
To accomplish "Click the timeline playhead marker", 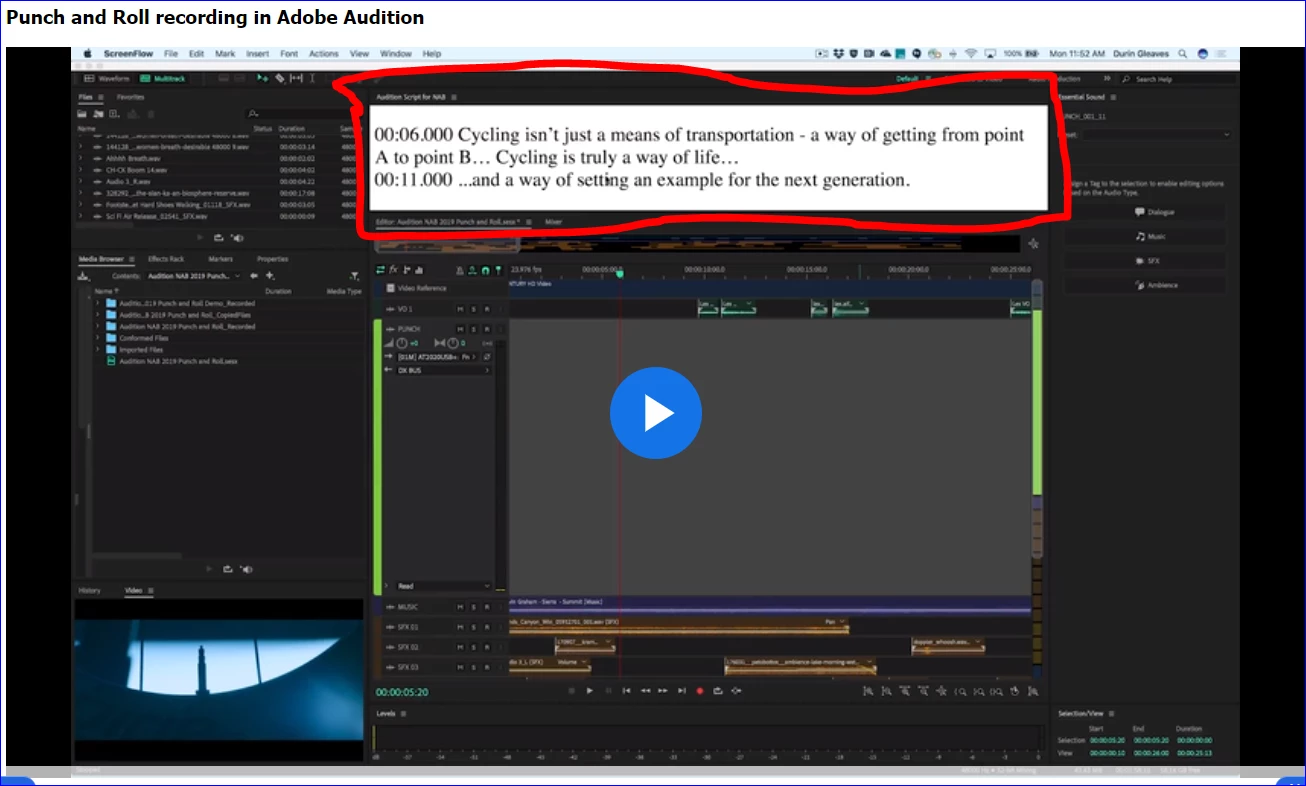I will coord(619,274).
